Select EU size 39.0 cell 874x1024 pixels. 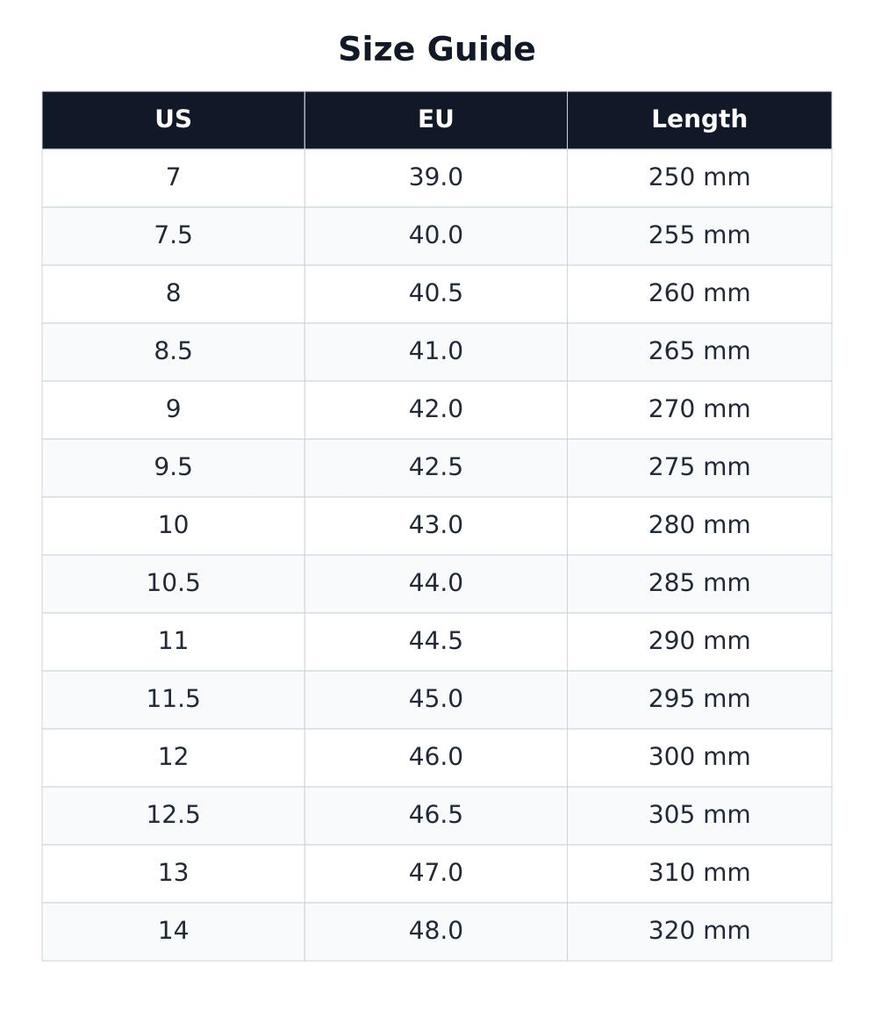click(x=436, y=178)
